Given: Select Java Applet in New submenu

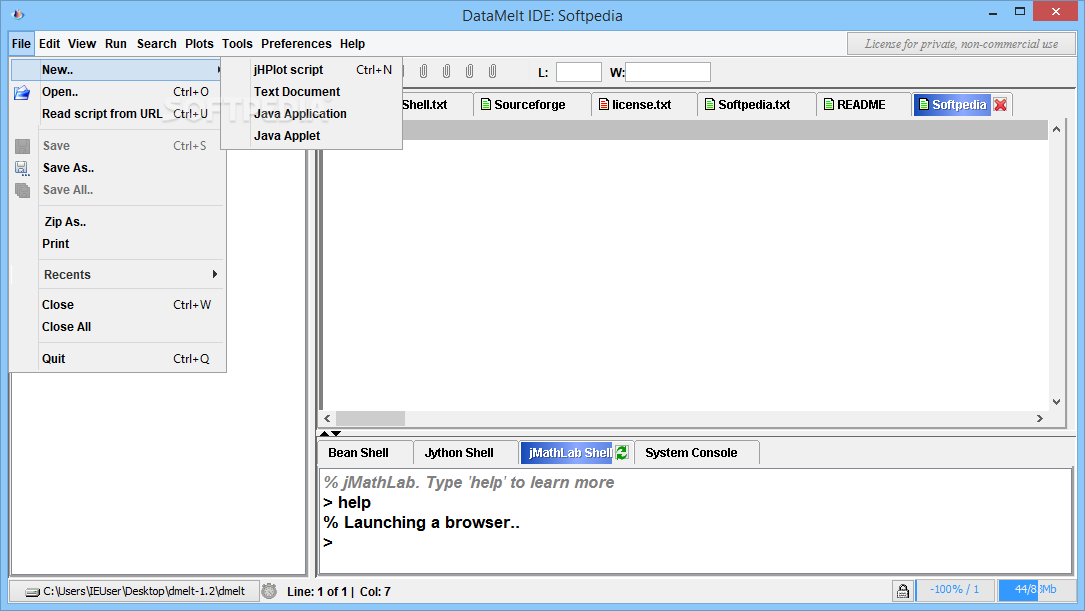Looking at the screenshot, I should [x=311, y=136].
